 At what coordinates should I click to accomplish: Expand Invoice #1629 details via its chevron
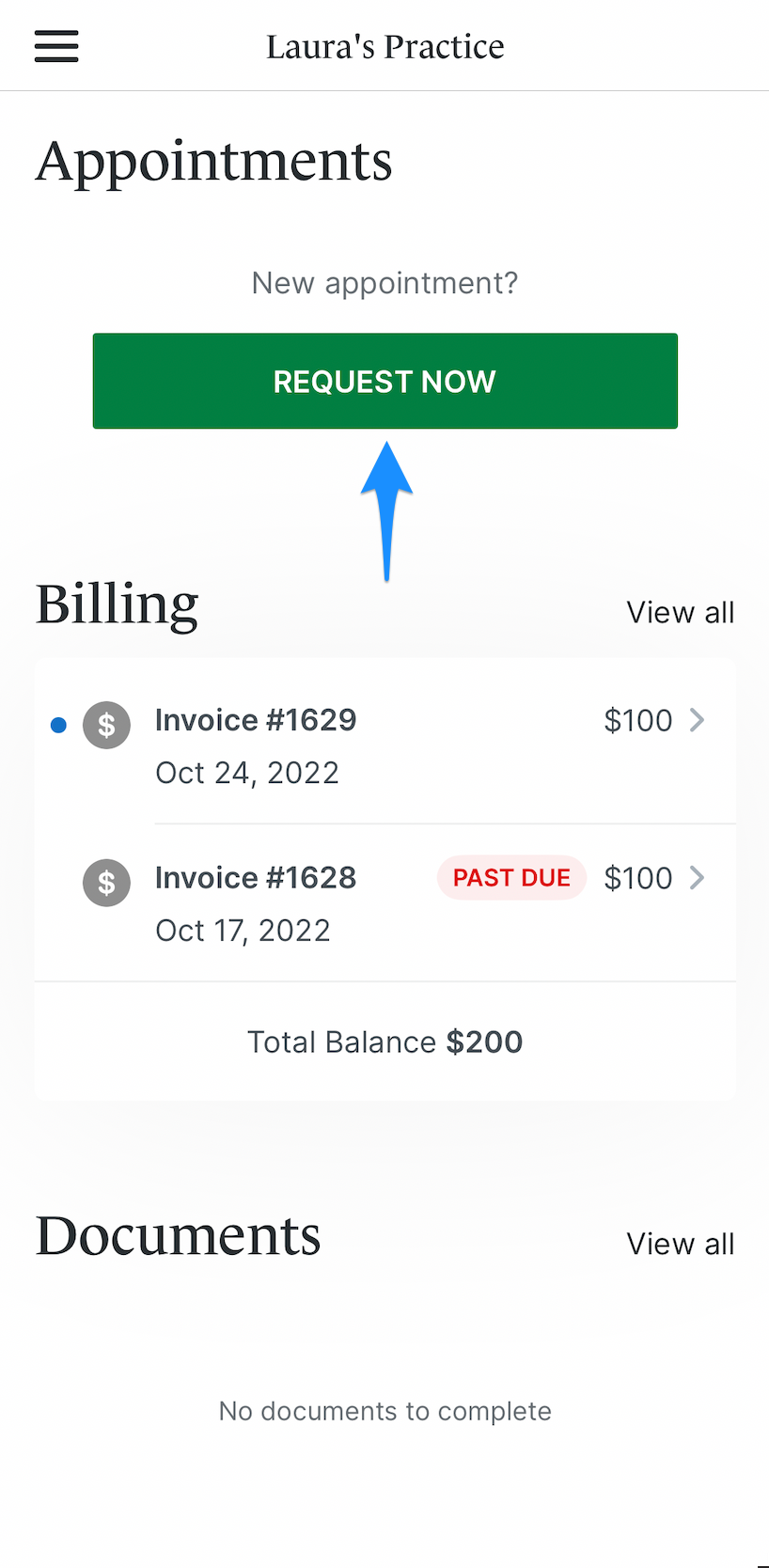(698, 720)
